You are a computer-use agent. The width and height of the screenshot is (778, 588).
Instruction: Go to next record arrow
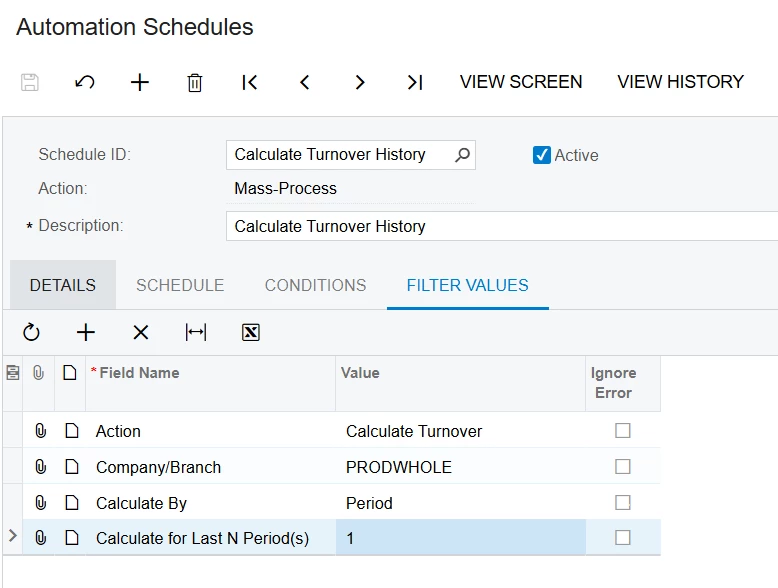(360, 82)
